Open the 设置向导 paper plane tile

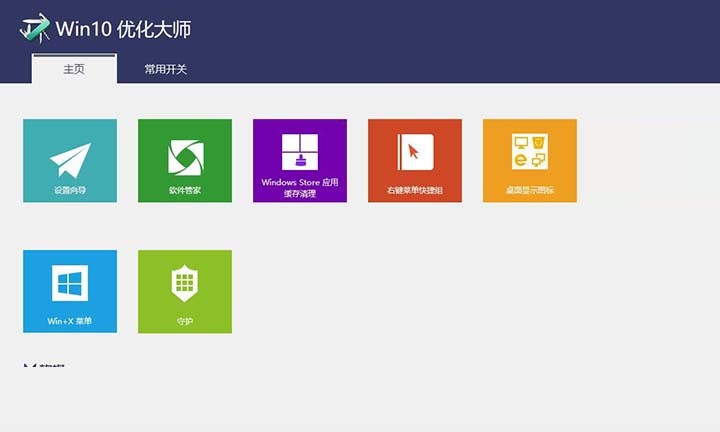click(70, 161)
